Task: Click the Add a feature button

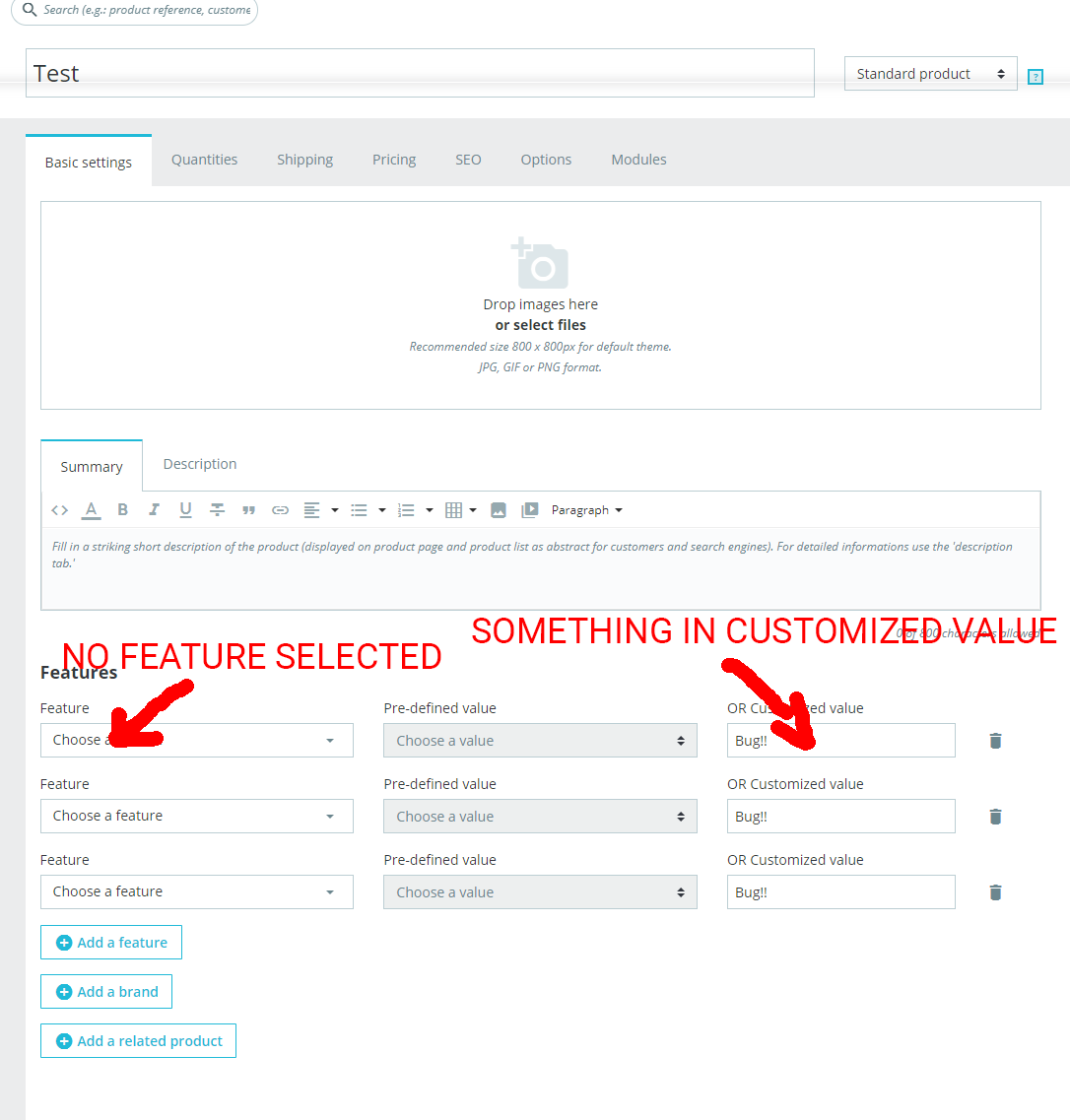Action: pos(111,942)
